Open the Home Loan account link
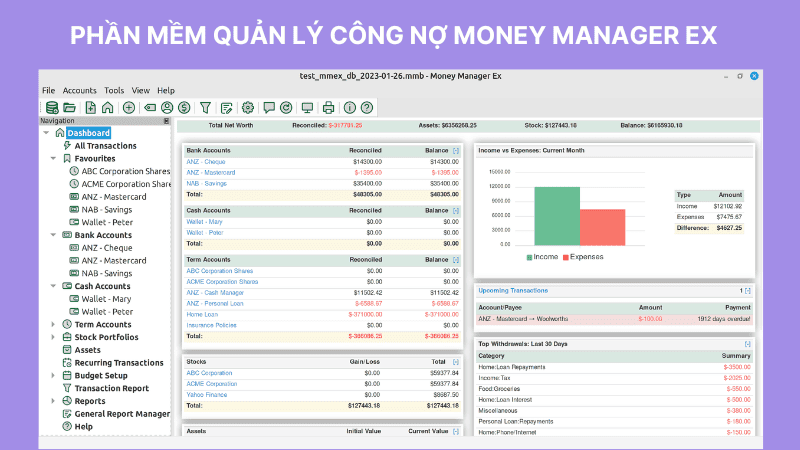 point(202,315)
